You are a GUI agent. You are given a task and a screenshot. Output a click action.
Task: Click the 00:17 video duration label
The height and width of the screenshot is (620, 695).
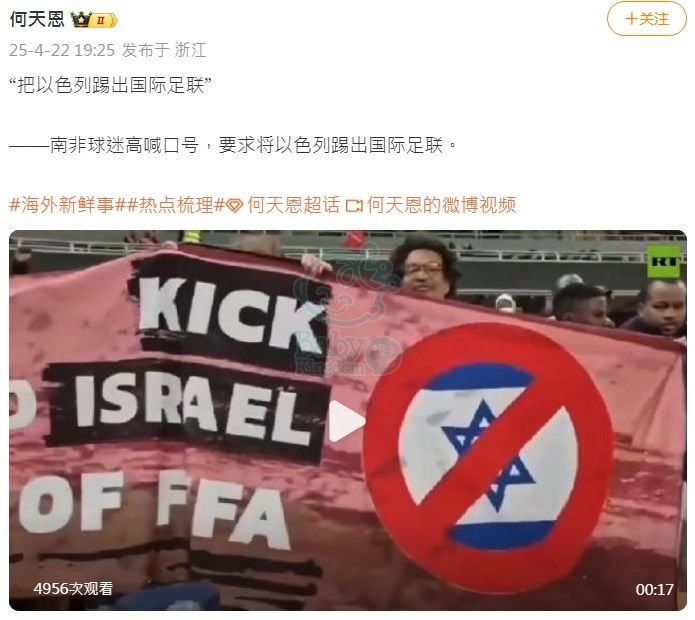(654, 589)
